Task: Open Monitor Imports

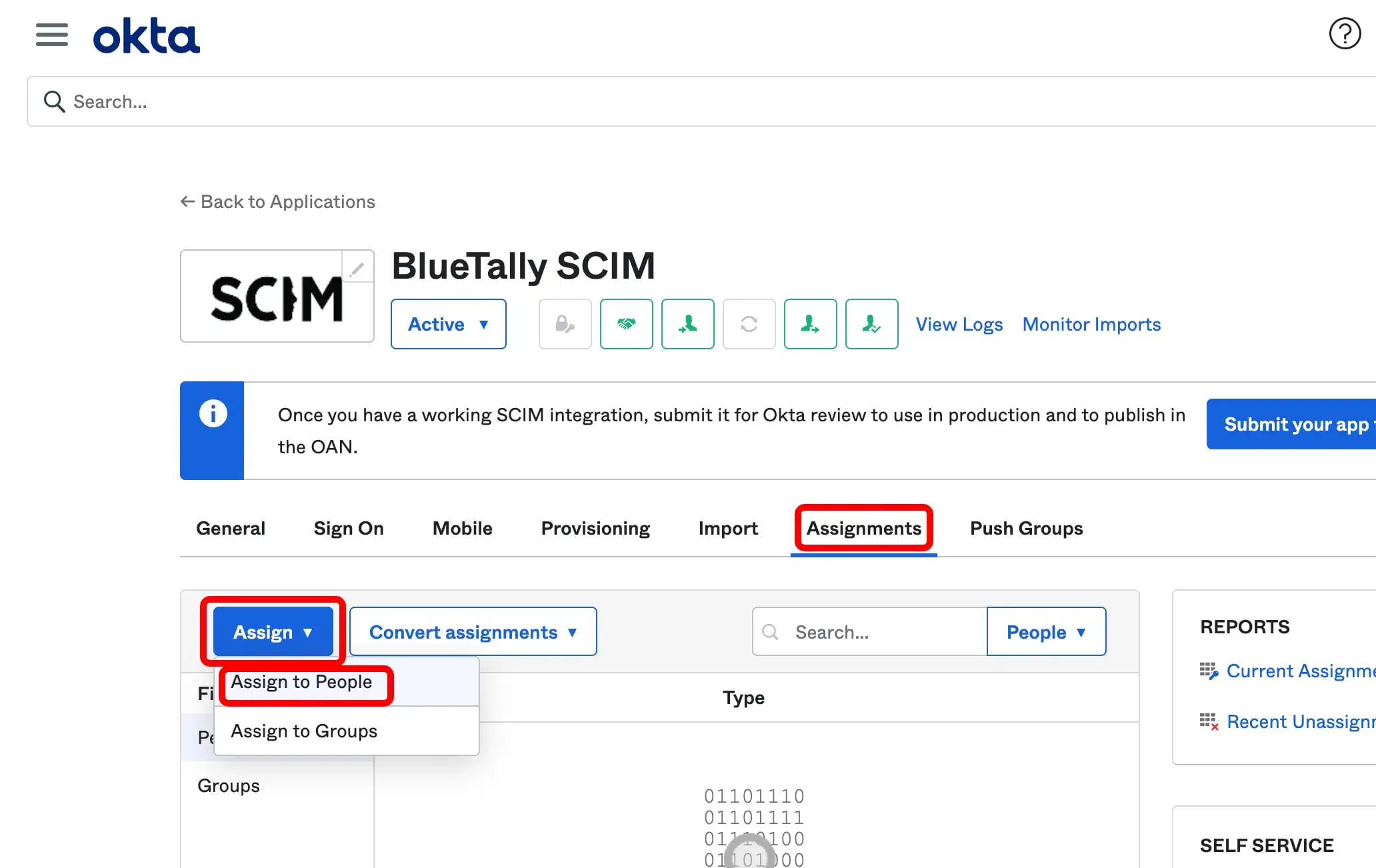Action: click(1092, 324)
